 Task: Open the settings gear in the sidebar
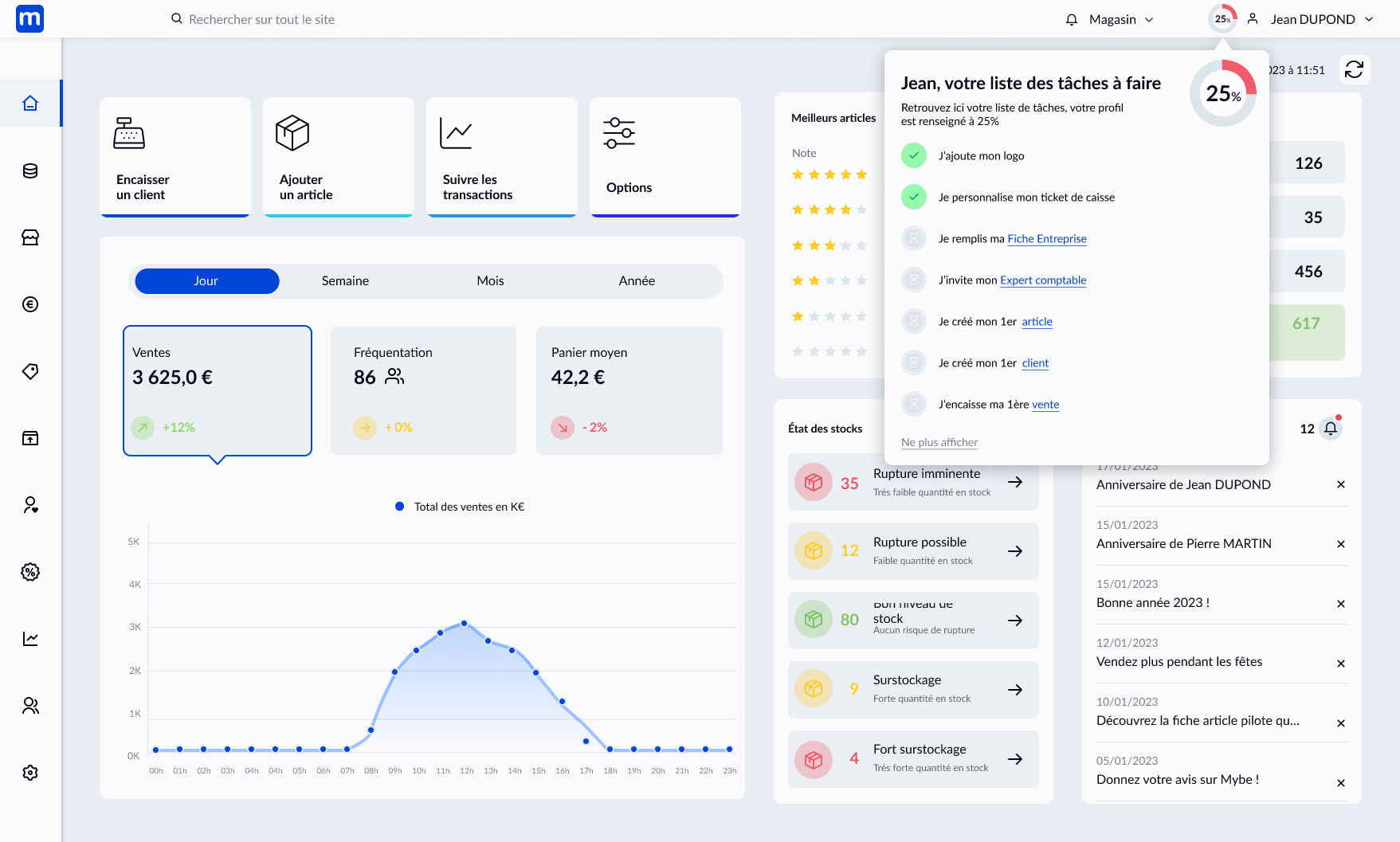coord(30,773)
